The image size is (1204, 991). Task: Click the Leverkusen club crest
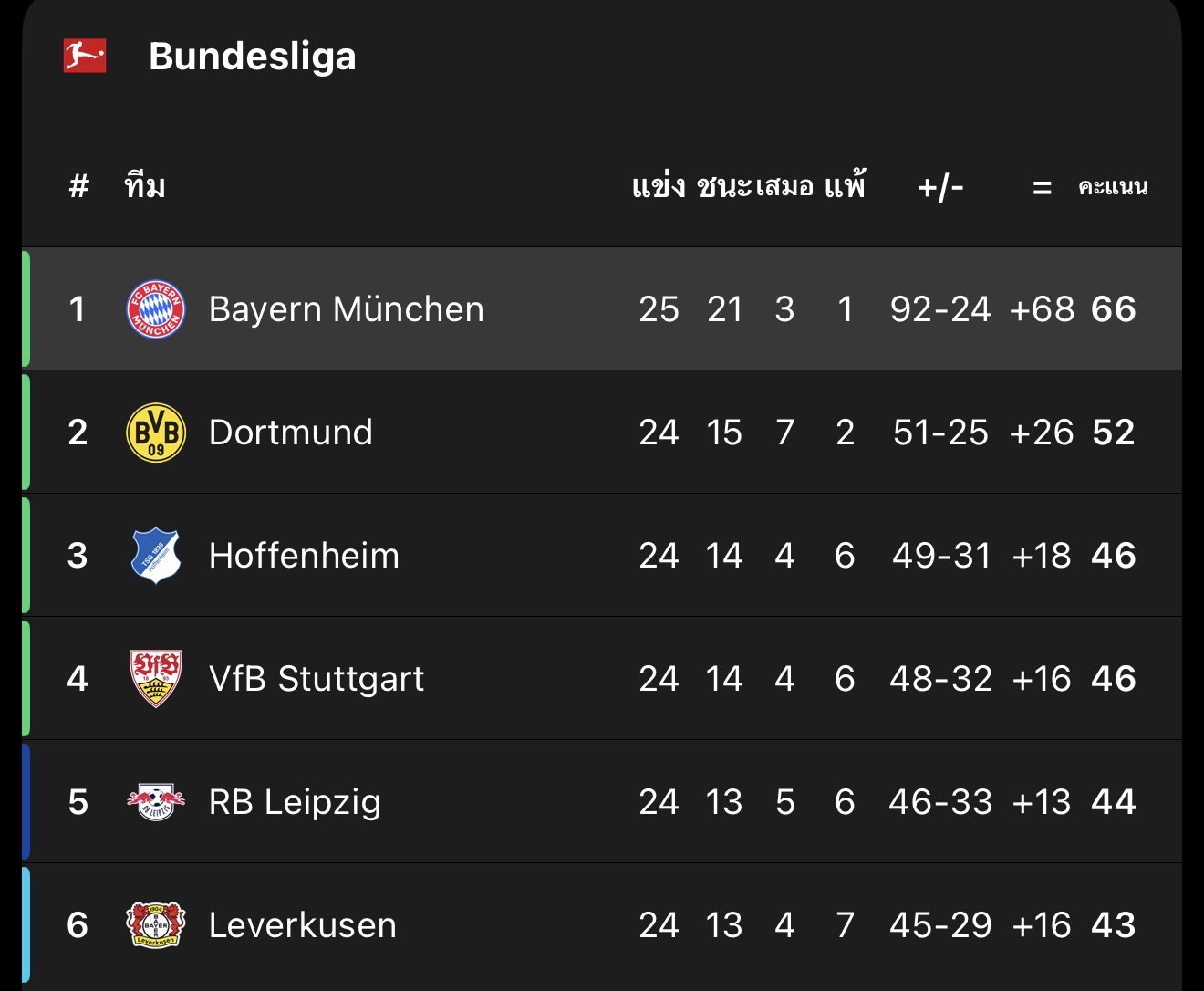(x=155, y=925)
